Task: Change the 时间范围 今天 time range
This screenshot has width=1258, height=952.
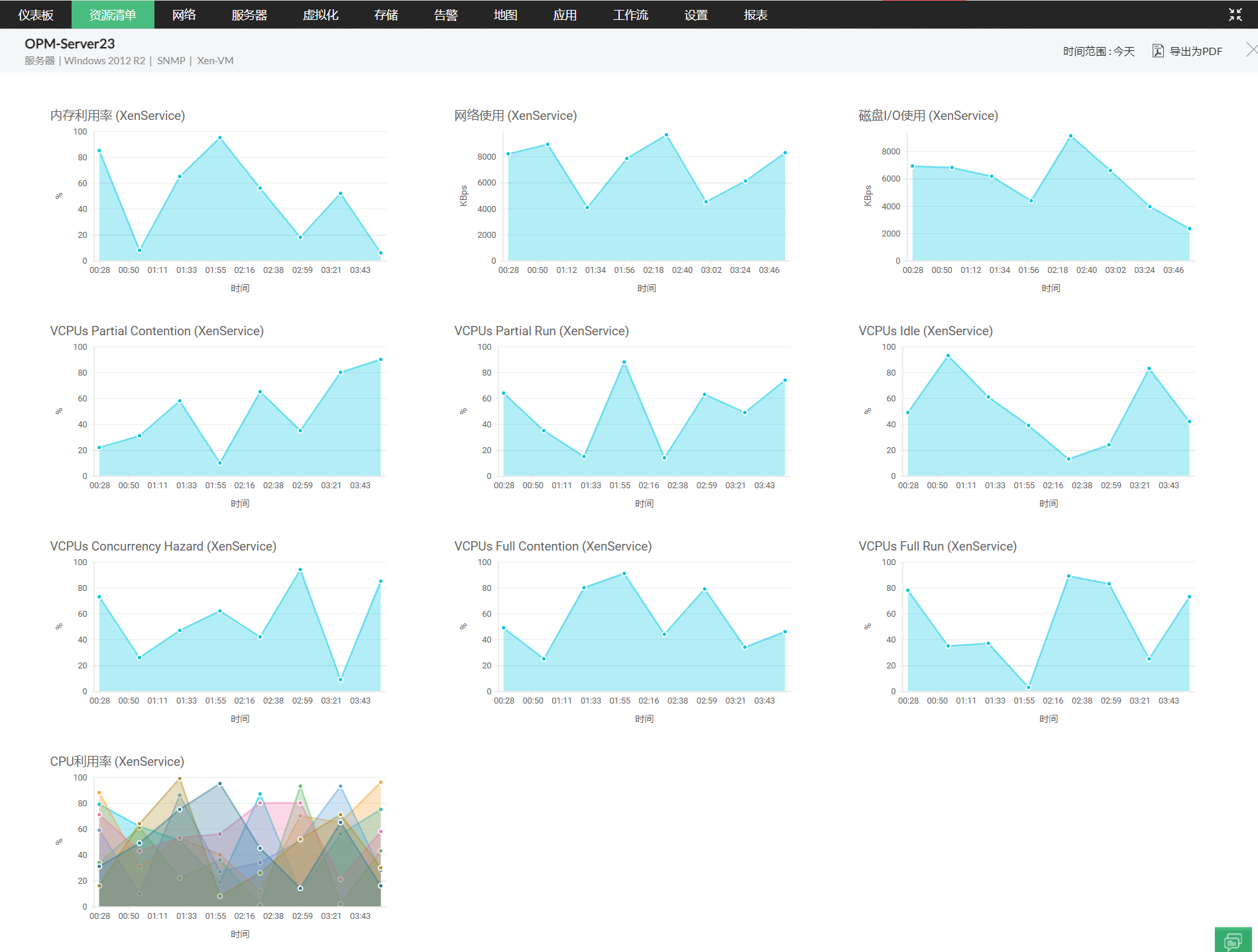Action: point(1099,51)
